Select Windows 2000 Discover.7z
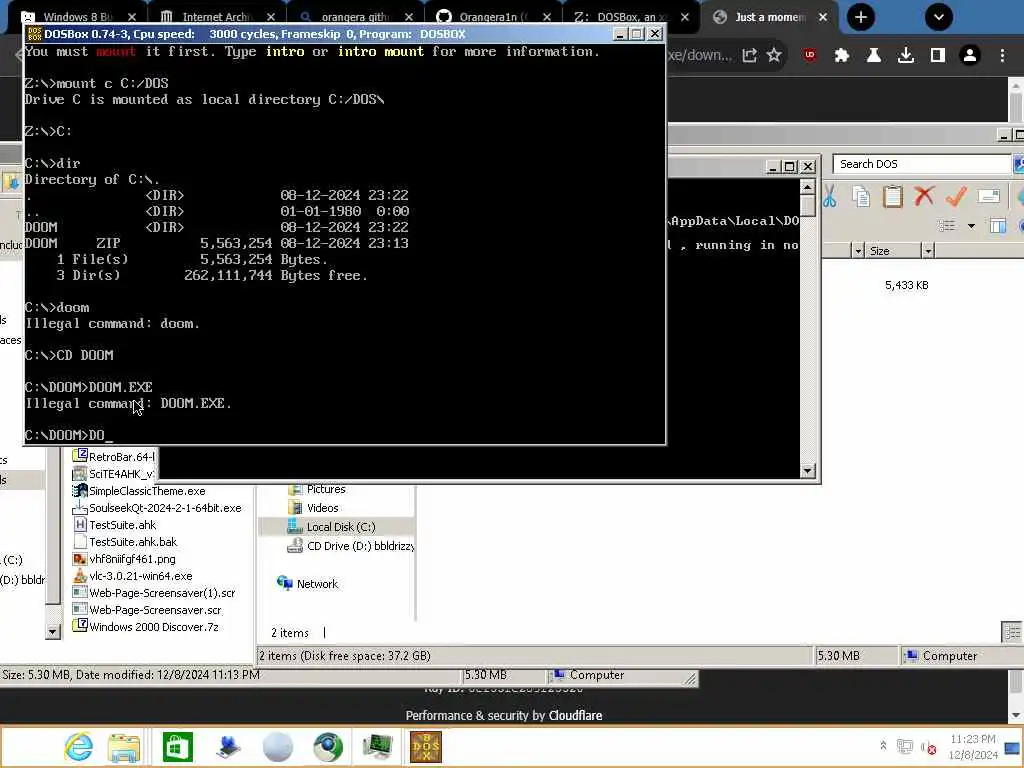 pos(146,626)
